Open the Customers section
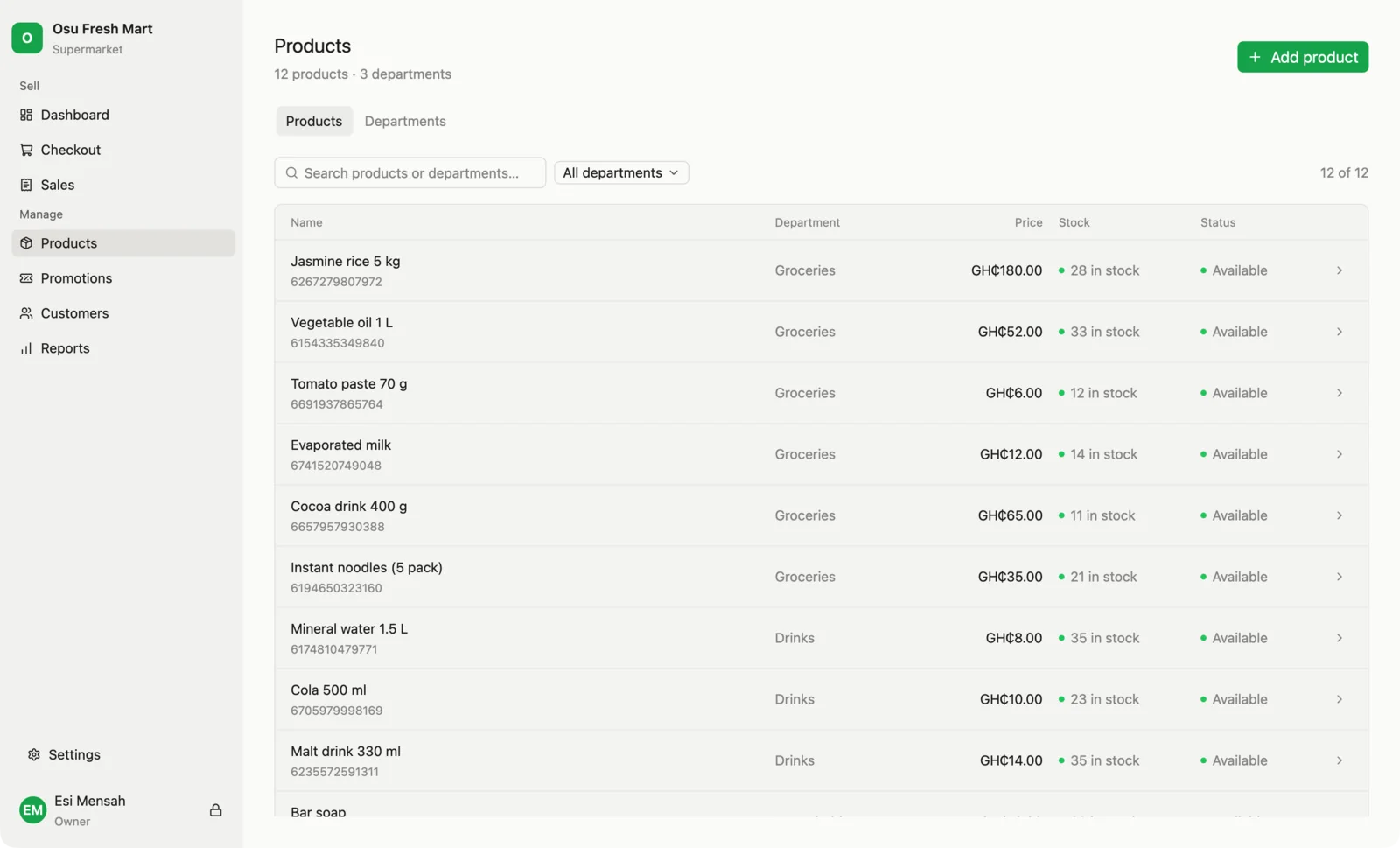Viewport: 1400px width, 848px height. pyautogui.click(x=123, y=313)
